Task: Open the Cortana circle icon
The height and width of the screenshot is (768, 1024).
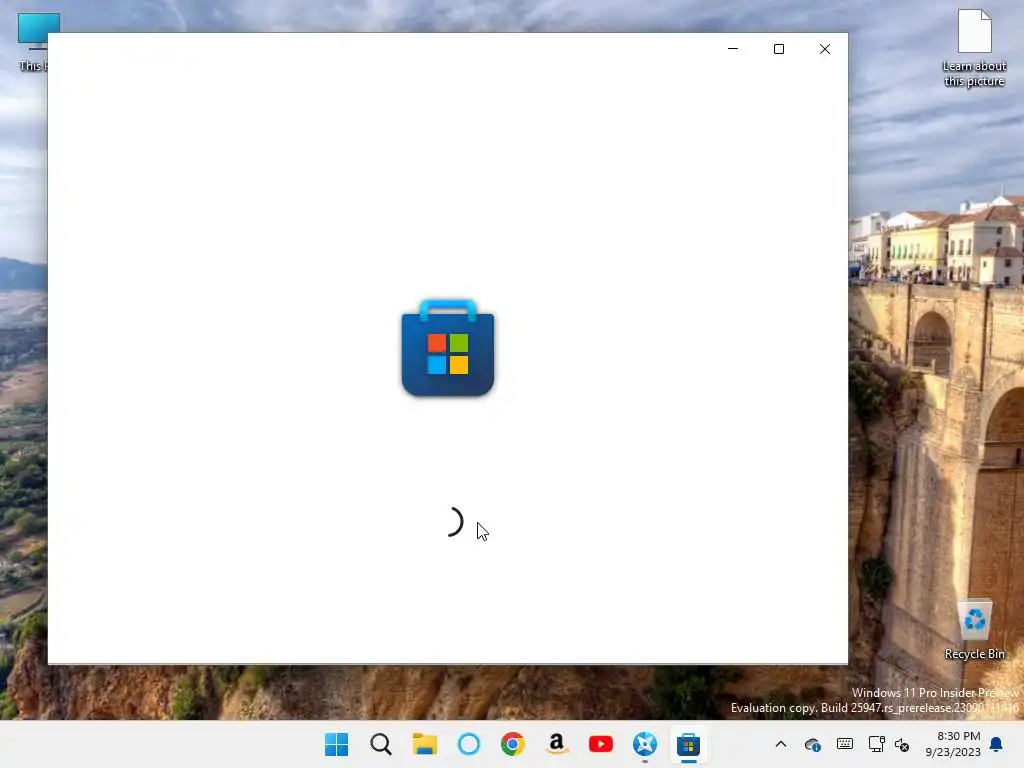Action: [469, 744]
